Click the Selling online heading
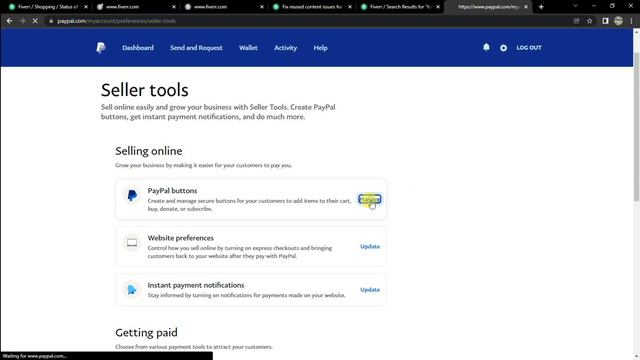The height and width of the screenshot is (360, 640). [x=149, y=151]
